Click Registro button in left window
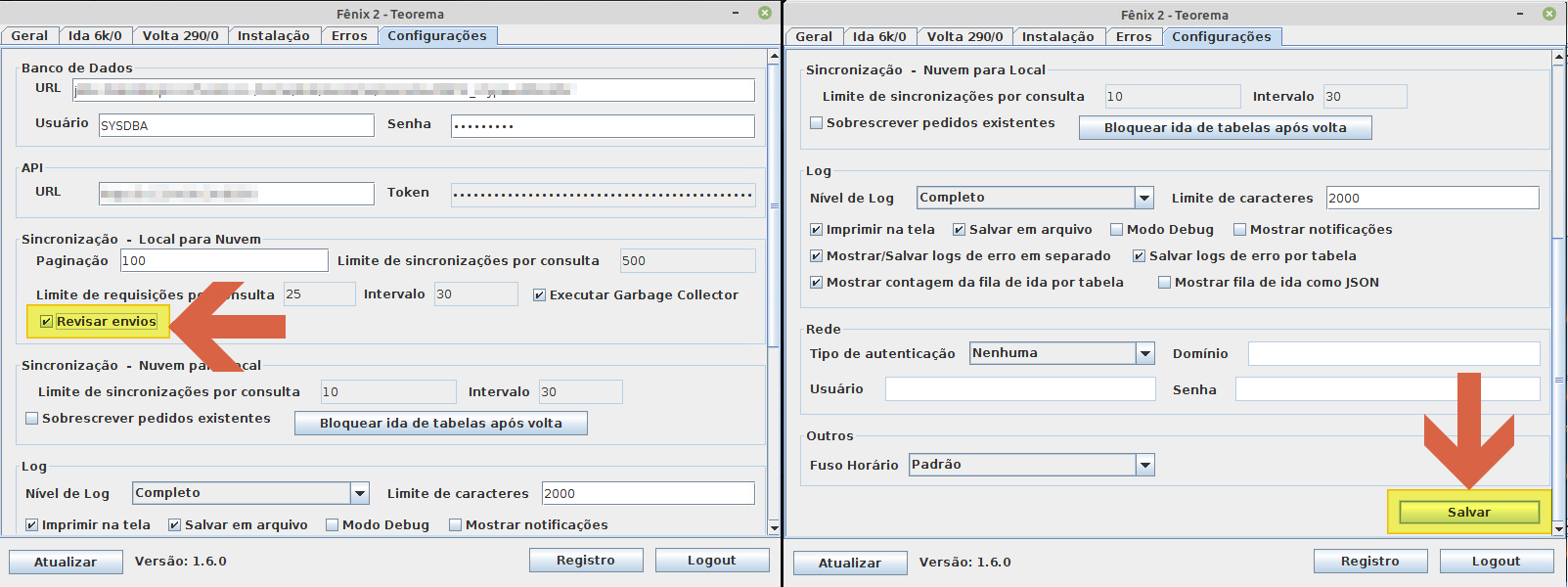The image size is (1568, 587). pyautogui.click(x=586, y=560)
